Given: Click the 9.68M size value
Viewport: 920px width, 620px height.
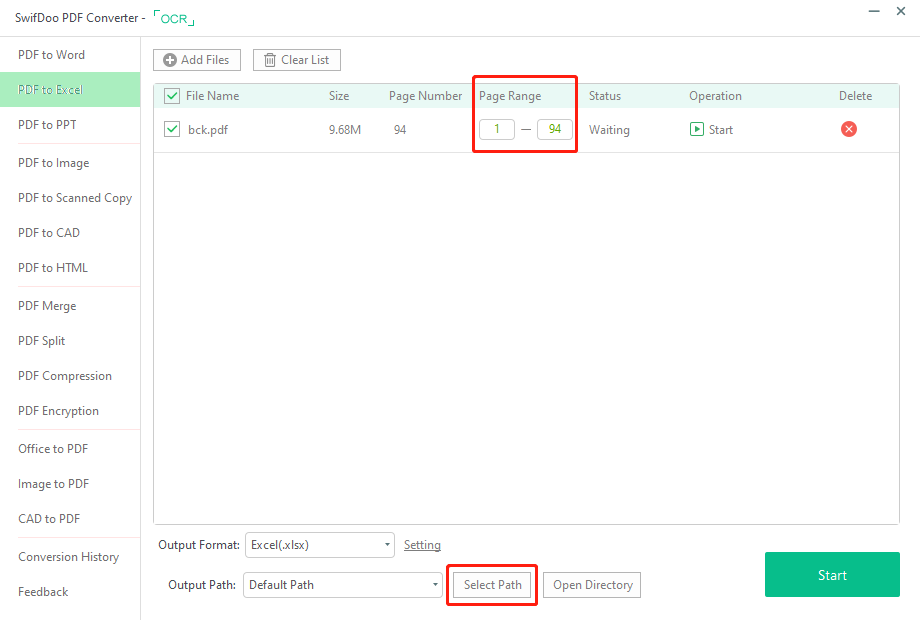Looking at the screenshot, I should [x=344, y=130].
